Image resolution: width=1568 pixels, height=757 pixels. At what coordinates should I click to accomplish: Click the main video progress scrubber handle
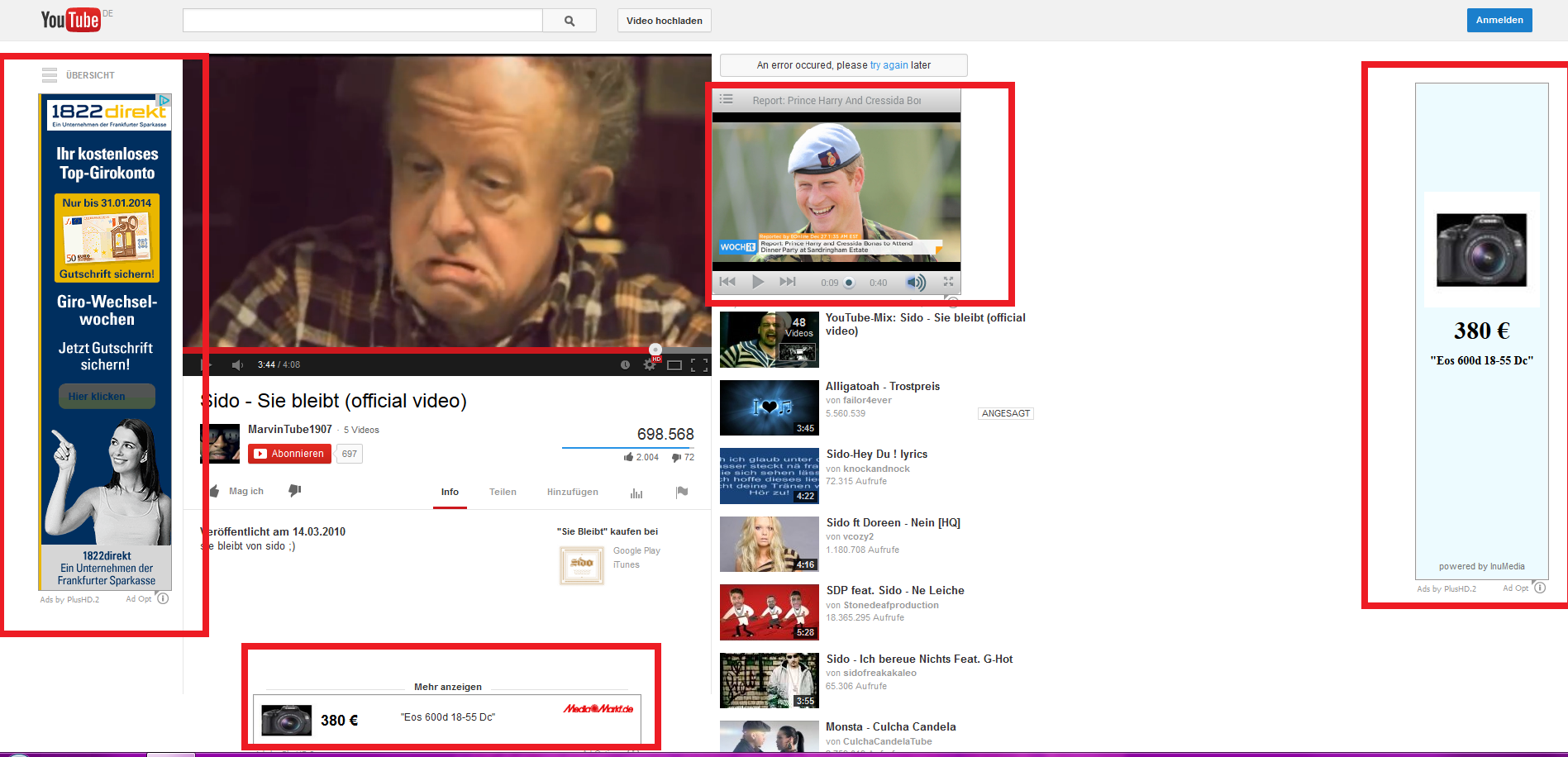point(655,350)
